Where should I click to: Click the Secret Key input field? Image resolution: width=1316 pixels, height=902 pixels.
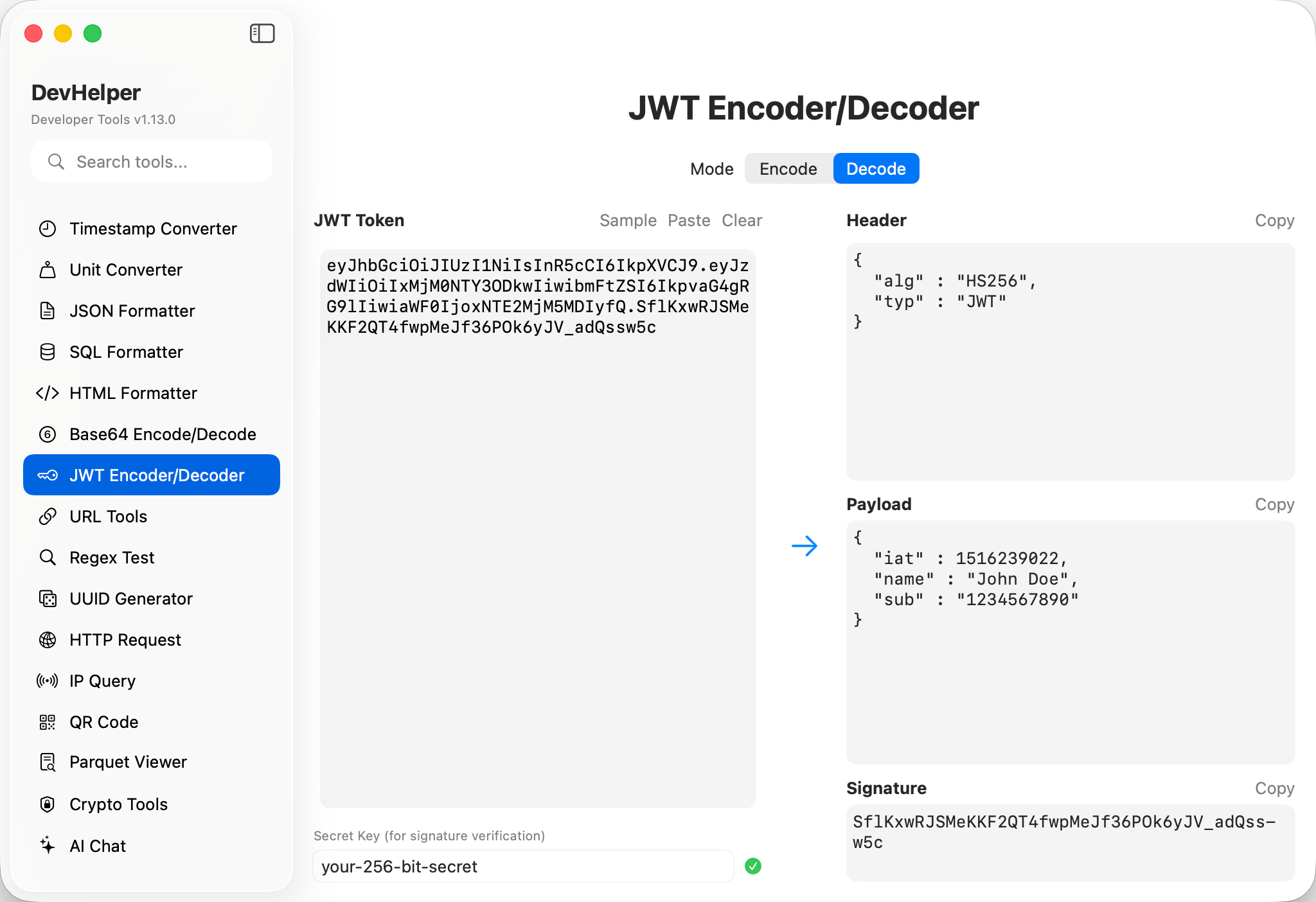523,867
